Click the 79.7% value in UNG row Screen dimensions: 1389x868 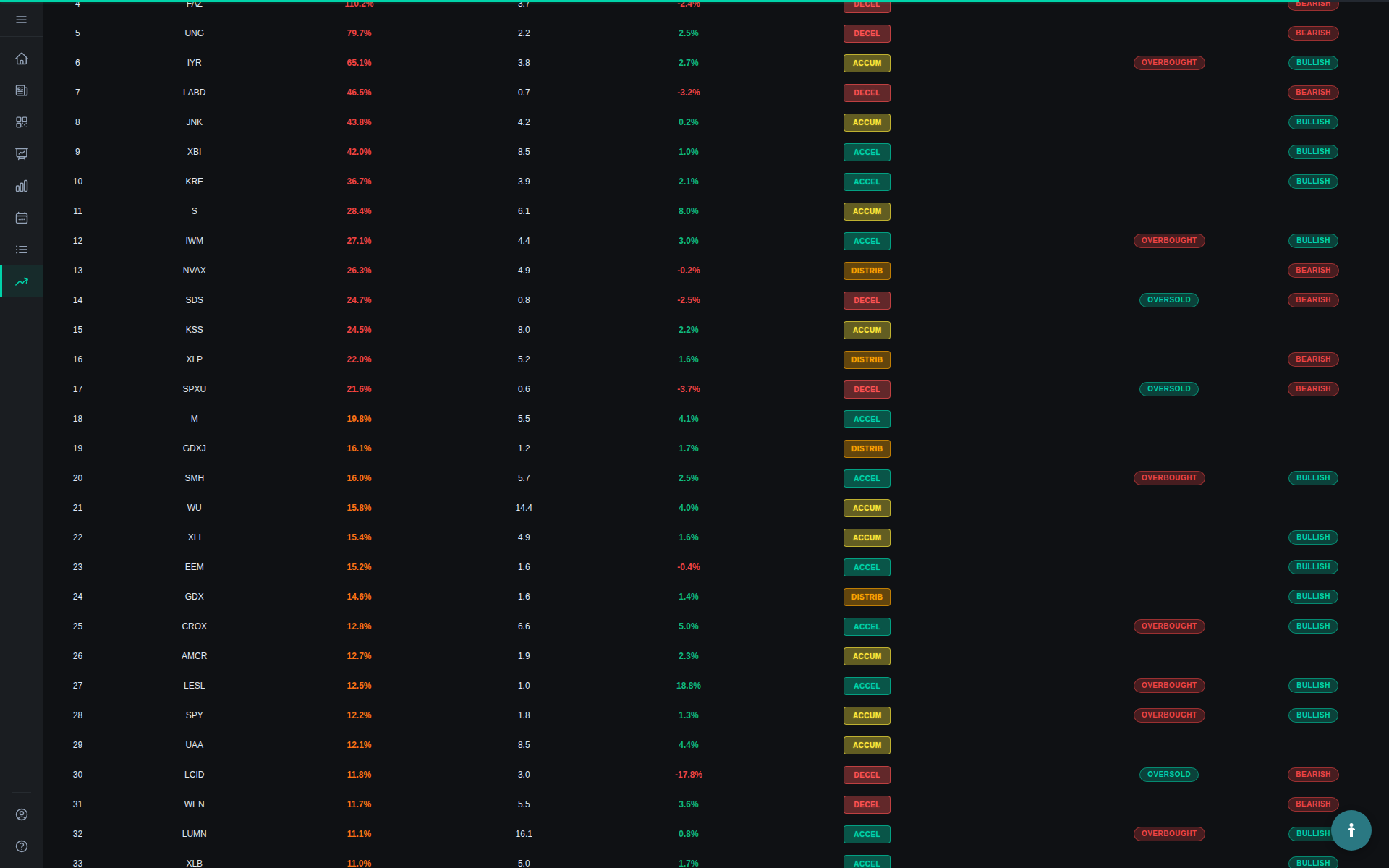[x=359, y=33]
